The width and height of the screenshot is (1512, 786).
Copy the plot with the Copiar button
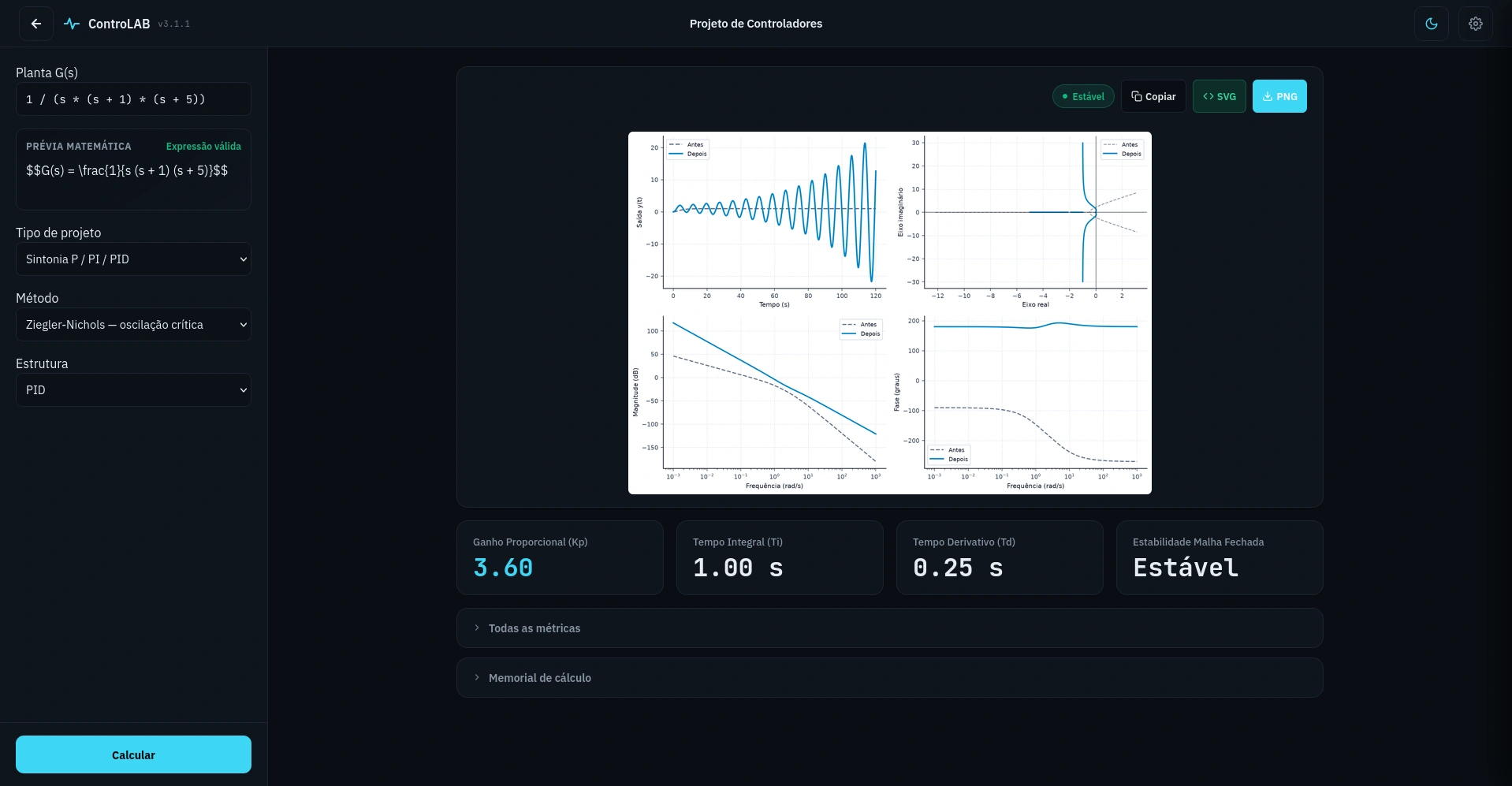tap(1153, 96)
